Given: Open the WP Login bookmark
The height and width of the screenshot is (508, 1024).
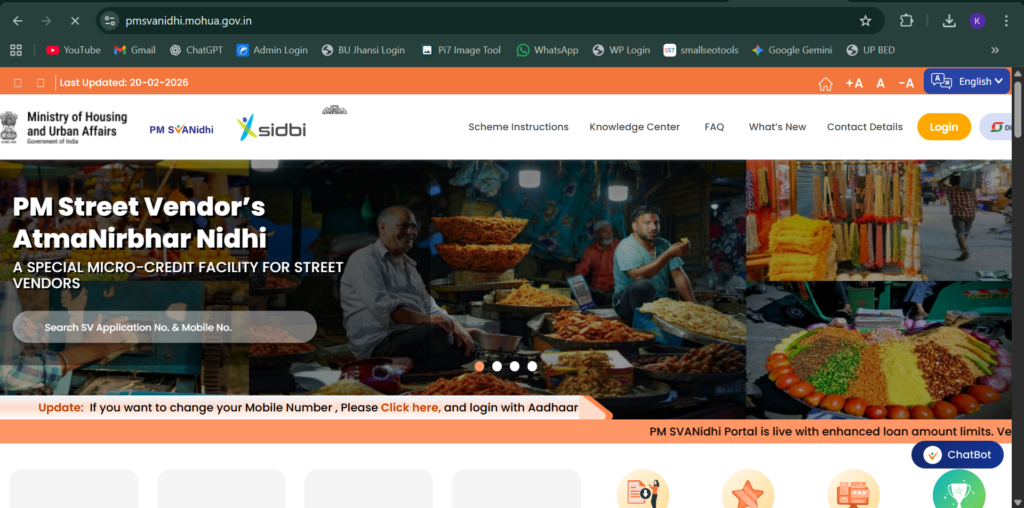Looking at the screenshot, I should (x=621, y=50).
